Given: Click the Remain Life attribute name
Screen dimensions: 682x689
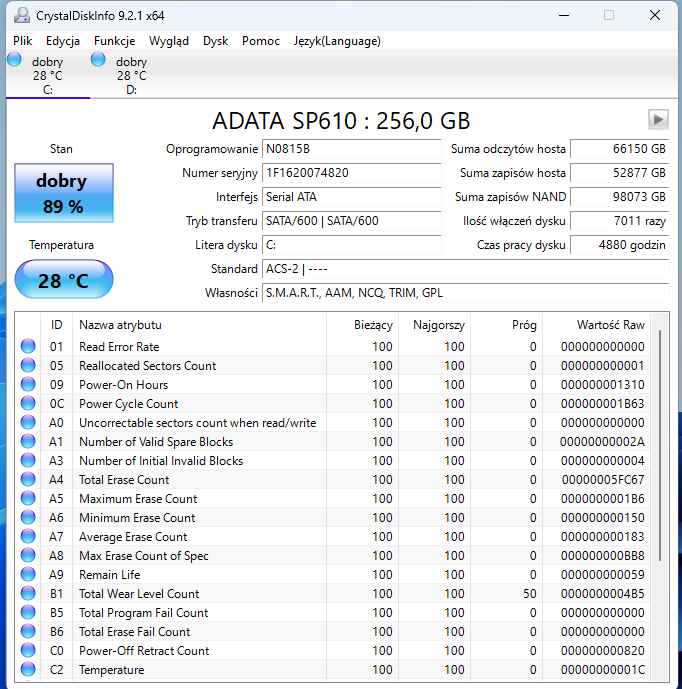Looking at the screenshot, I should click(109, 575).
